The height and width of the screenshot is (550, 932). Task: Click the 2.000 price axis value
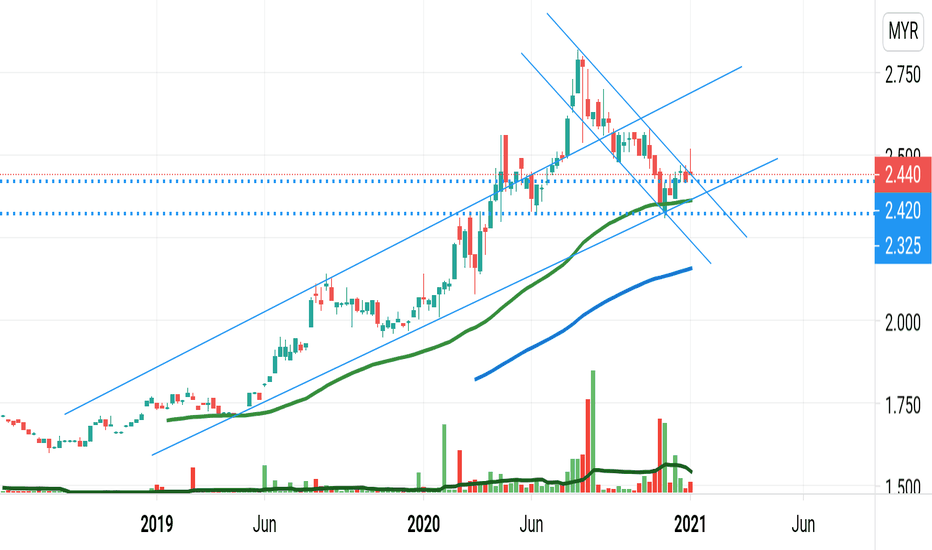[x=903, y=323]
